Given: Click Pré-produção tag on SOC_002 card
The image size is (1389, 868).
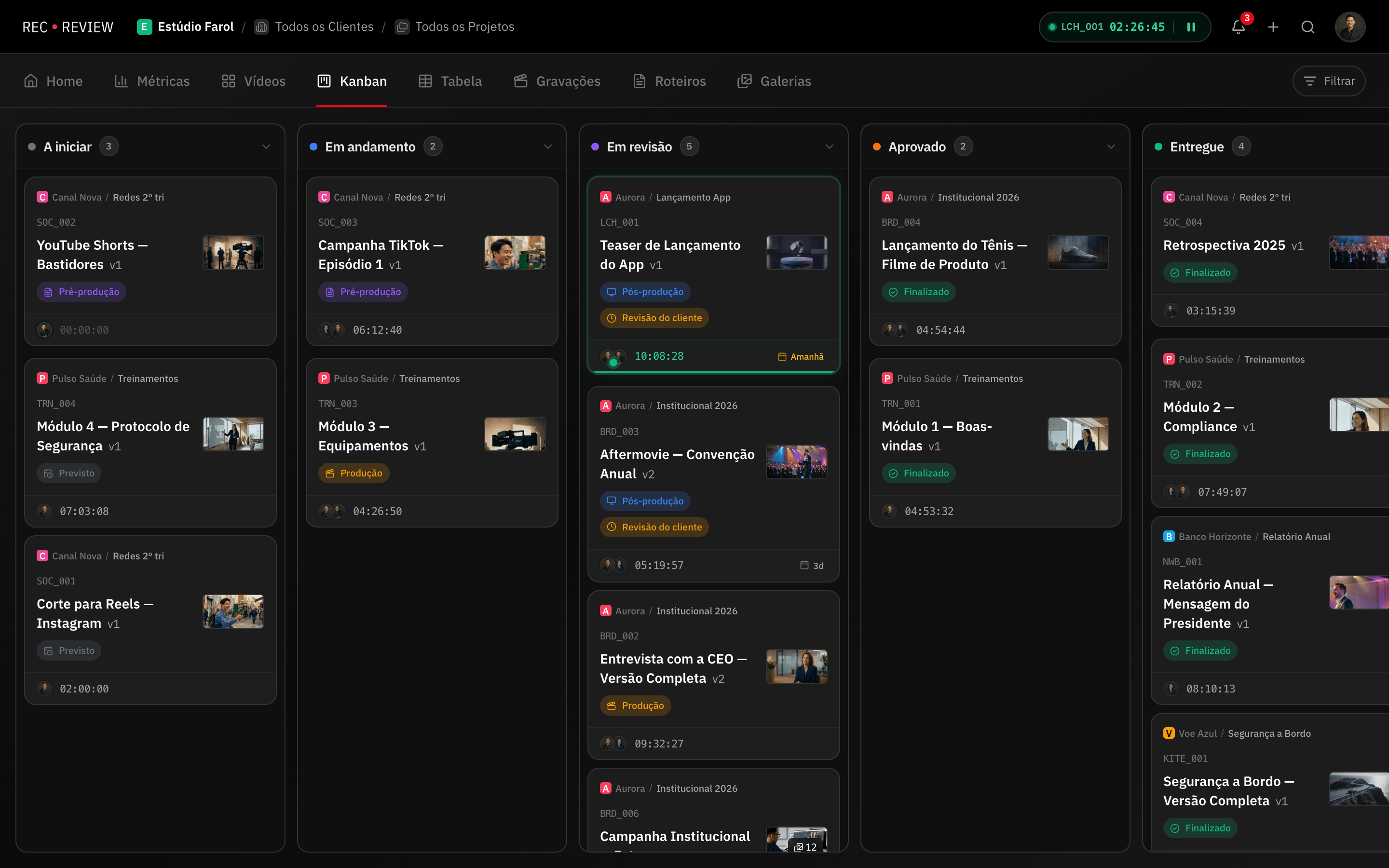Looking at the screenshot, I should coord(82,292).
